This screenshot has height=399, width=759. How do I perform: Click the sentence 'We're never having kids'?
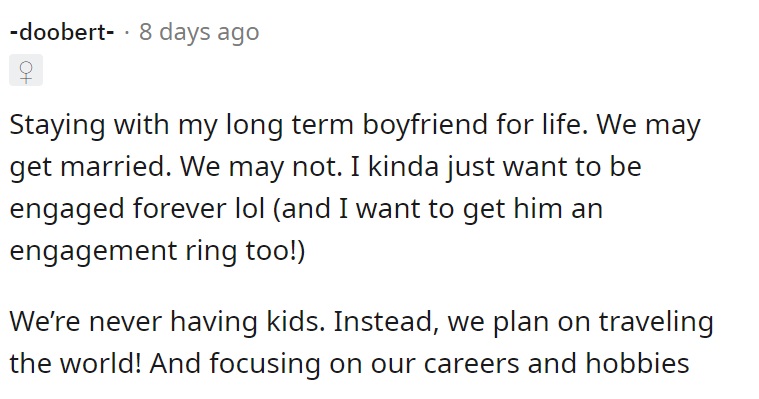click(x=166, y=322)
